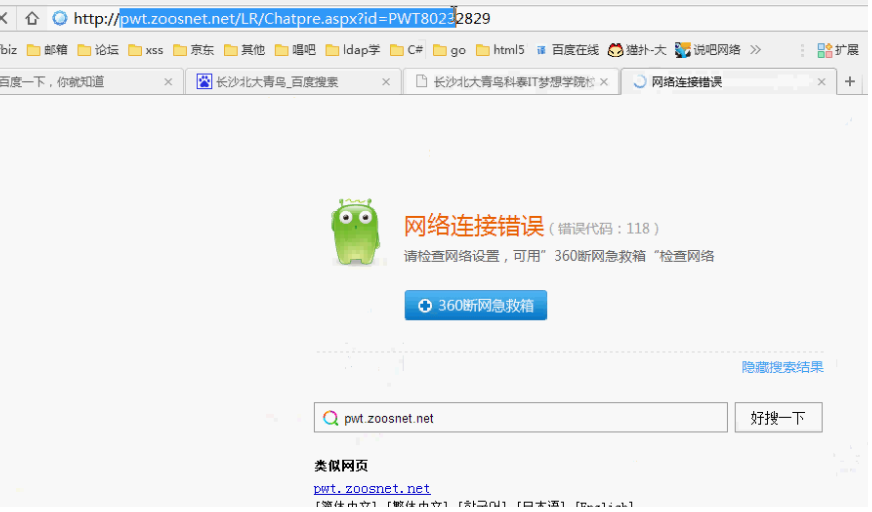872x512 pixels.
Task: Open the go bookmark folder
Action: coord(449,50)
